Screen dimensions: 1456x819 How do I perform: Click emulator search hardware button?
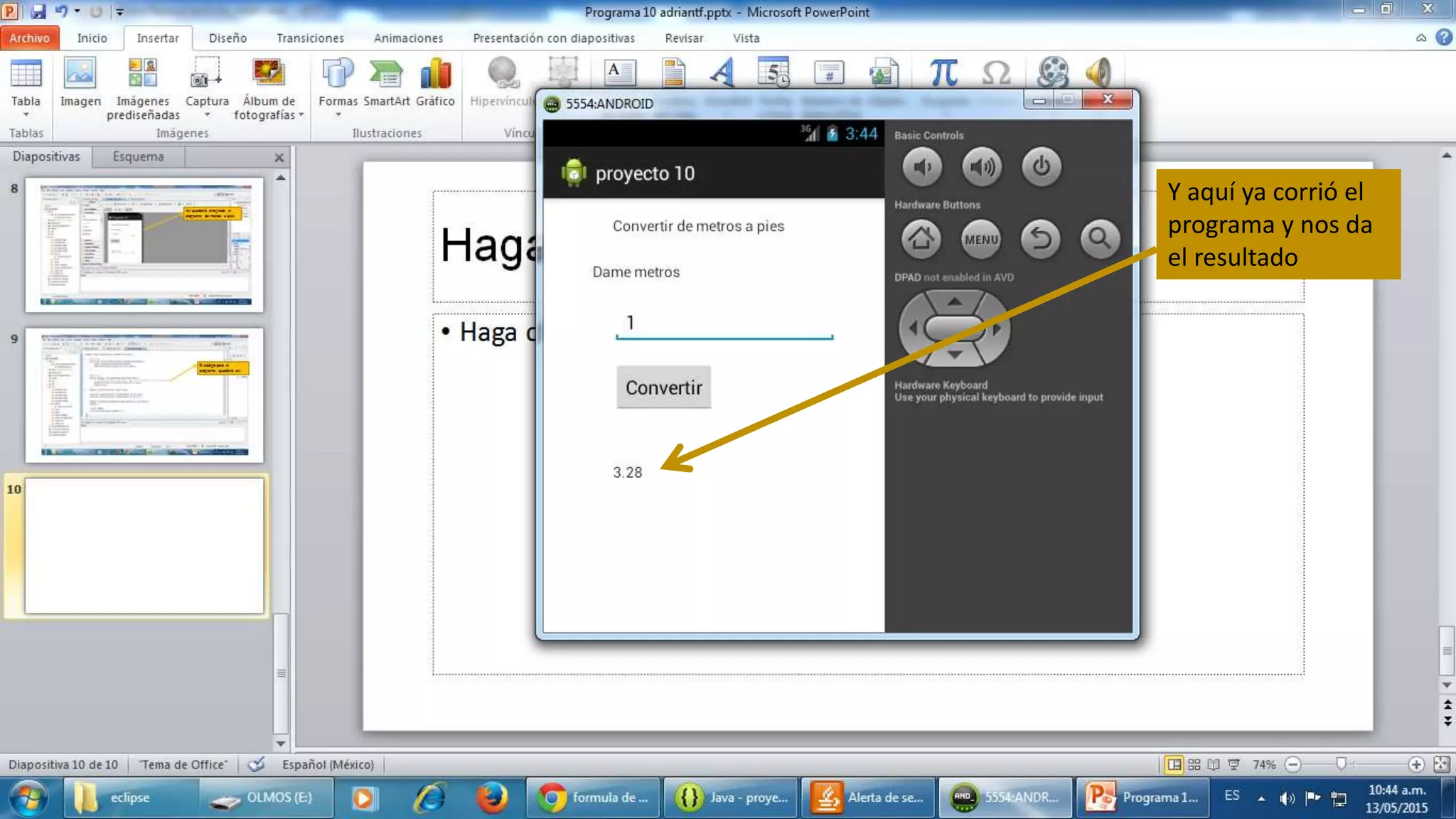[x=1100, y=239]
